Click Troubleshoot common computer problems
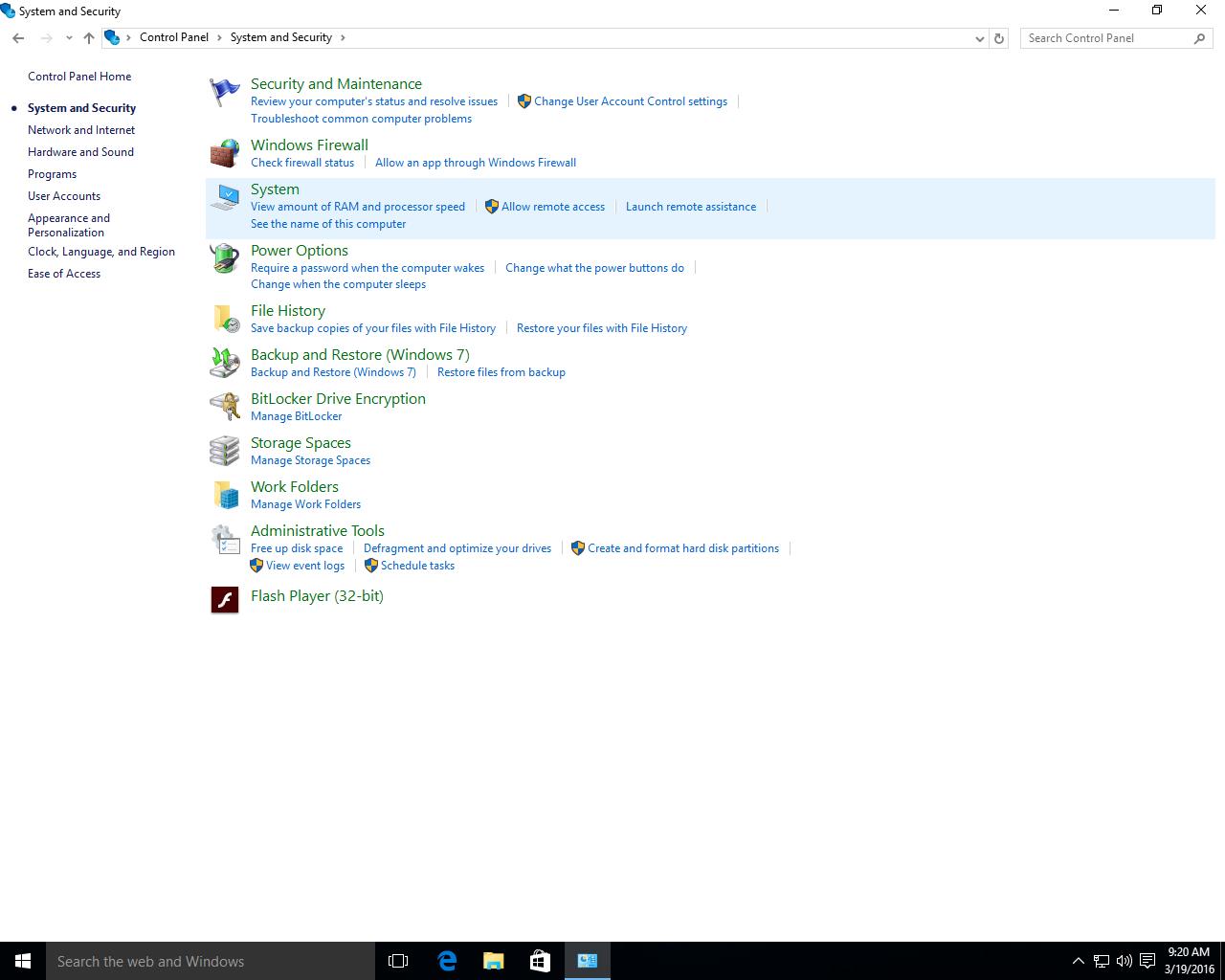 pos(361,119)
